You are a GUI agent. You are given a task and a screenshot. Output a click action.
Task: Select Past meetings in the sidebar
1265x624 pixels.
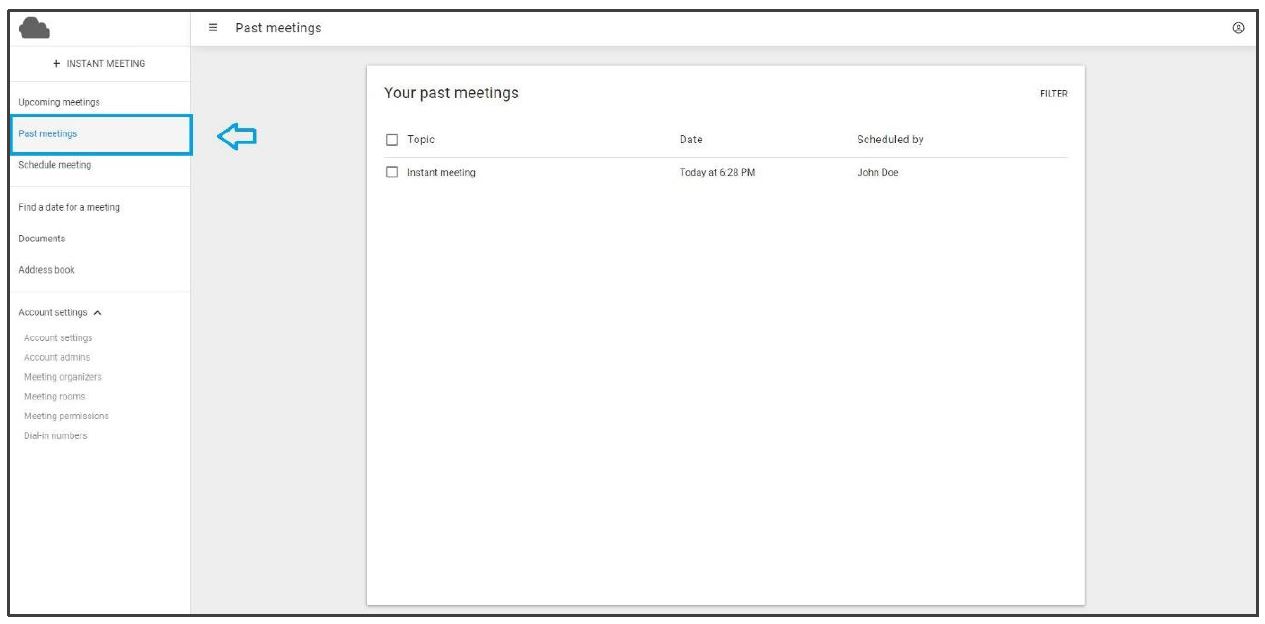click(x=48, y=134)
